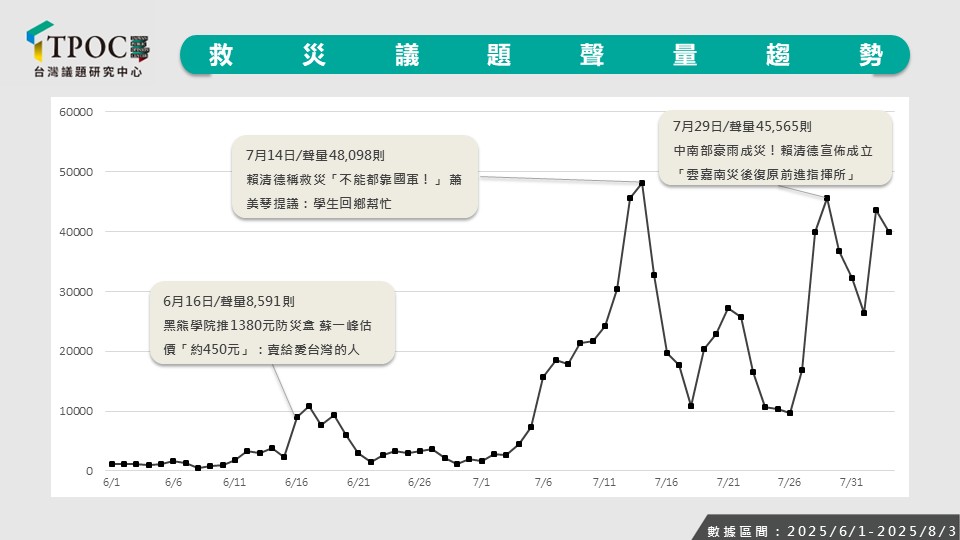This screenshot has width=960, height=540.
Task: Click the final data point of the line
Action: pos(889,232)
